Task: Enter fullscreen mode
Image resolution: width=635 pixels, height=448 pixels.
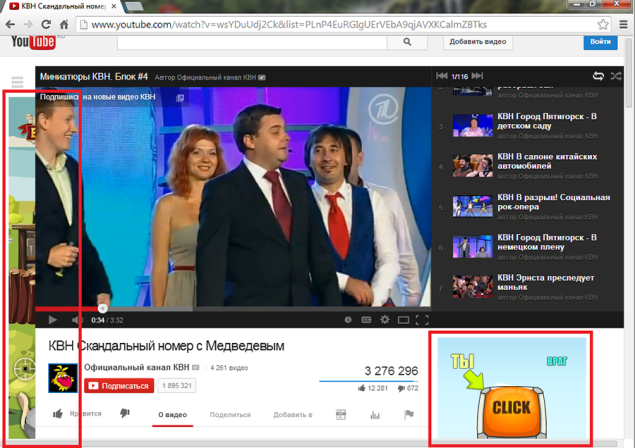Action: [422, 320]
